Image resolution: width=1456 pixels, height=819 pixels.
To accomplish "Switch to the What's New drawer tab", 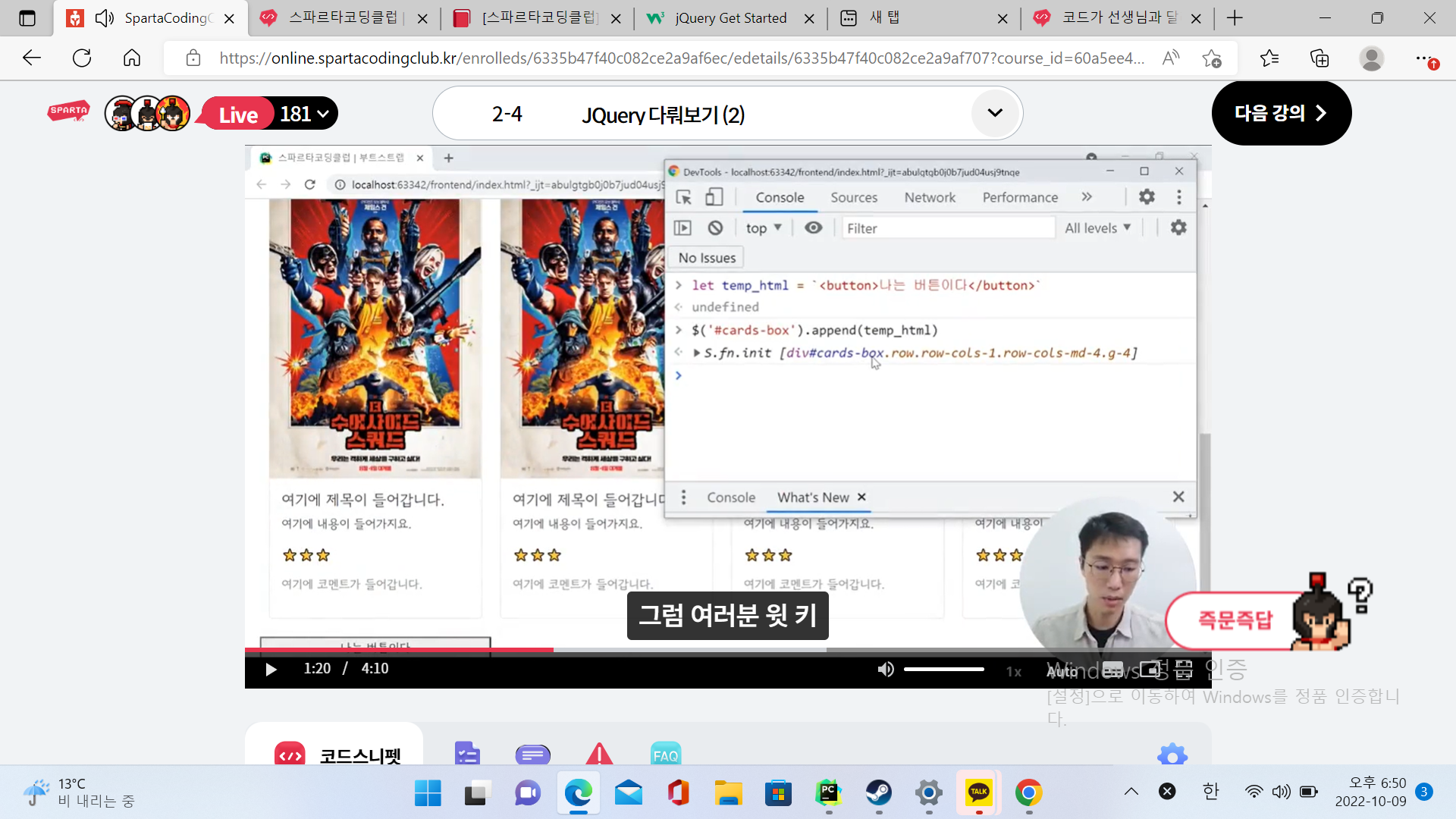I will (813, 497).
